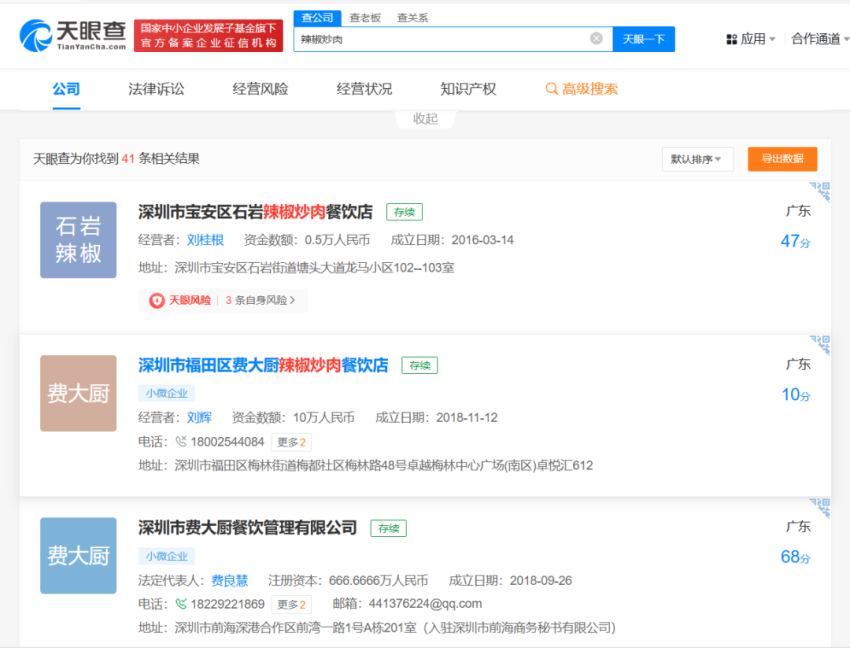Click the 10分 score
This screenshot has width=850, height=648.
tap(795, 394)
